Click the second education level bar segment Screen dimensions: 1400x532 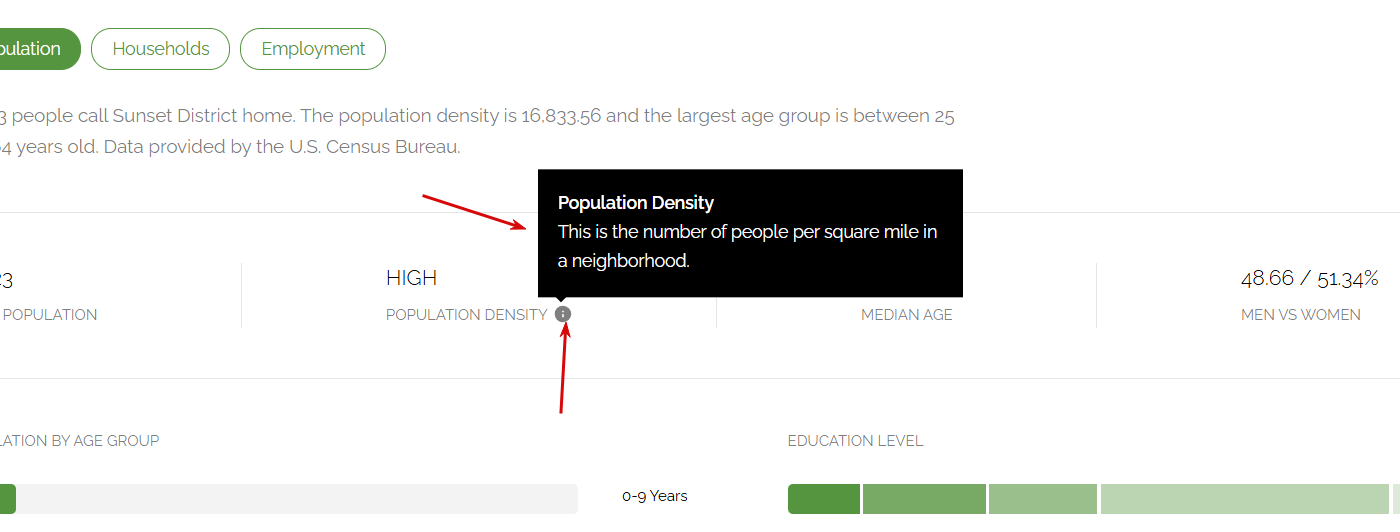pos(924,498)
